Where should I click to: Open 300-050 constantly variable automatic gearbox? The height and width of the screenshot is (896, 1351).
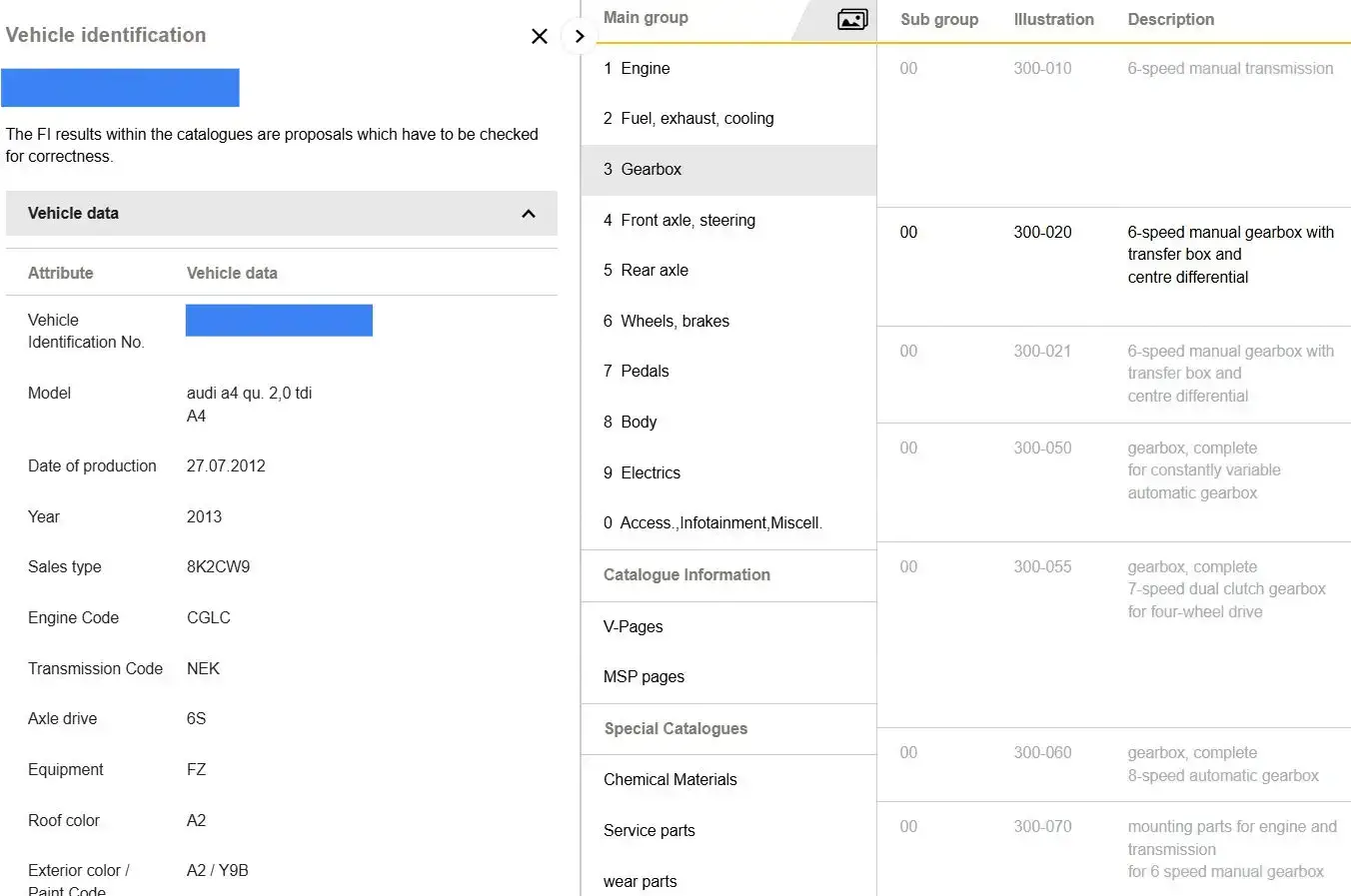[1114, 482]
